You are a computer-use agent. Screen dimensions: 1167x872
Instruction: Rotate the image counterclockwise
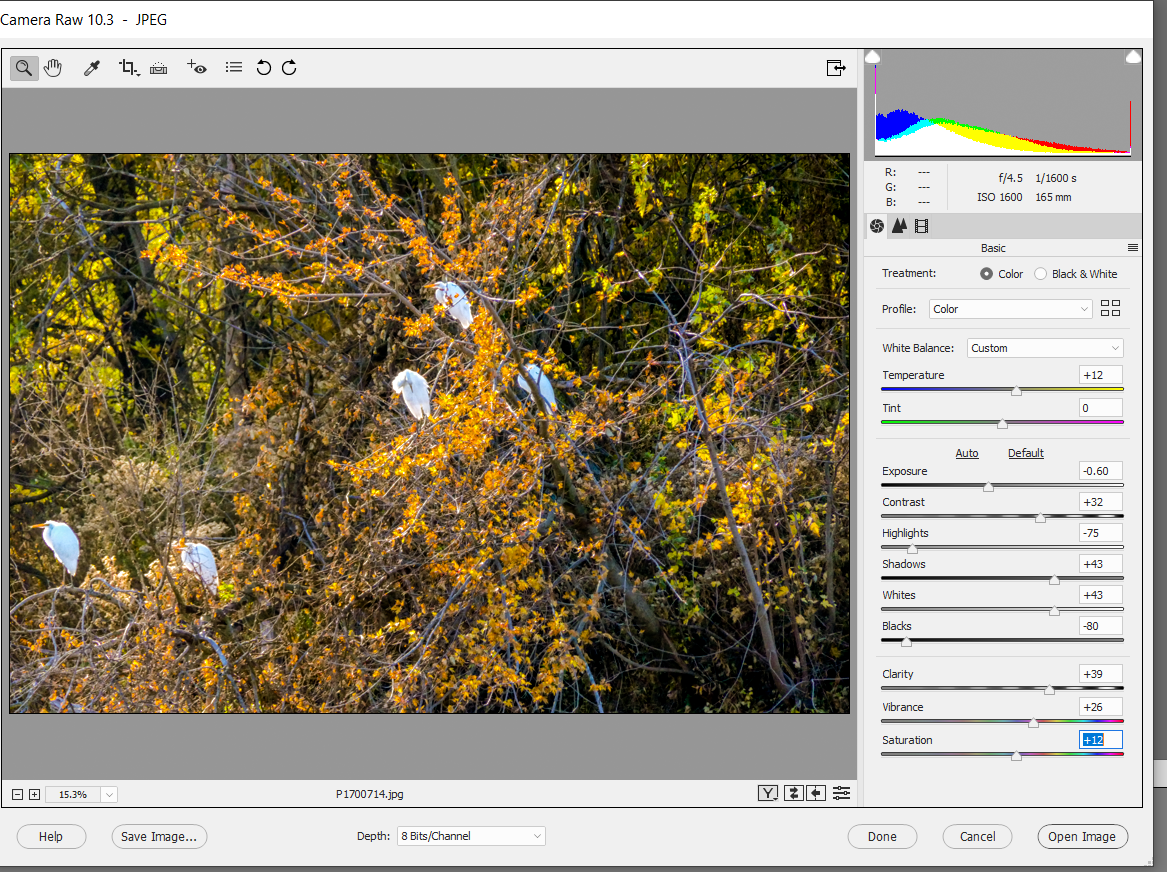click(x=262, y=68)
